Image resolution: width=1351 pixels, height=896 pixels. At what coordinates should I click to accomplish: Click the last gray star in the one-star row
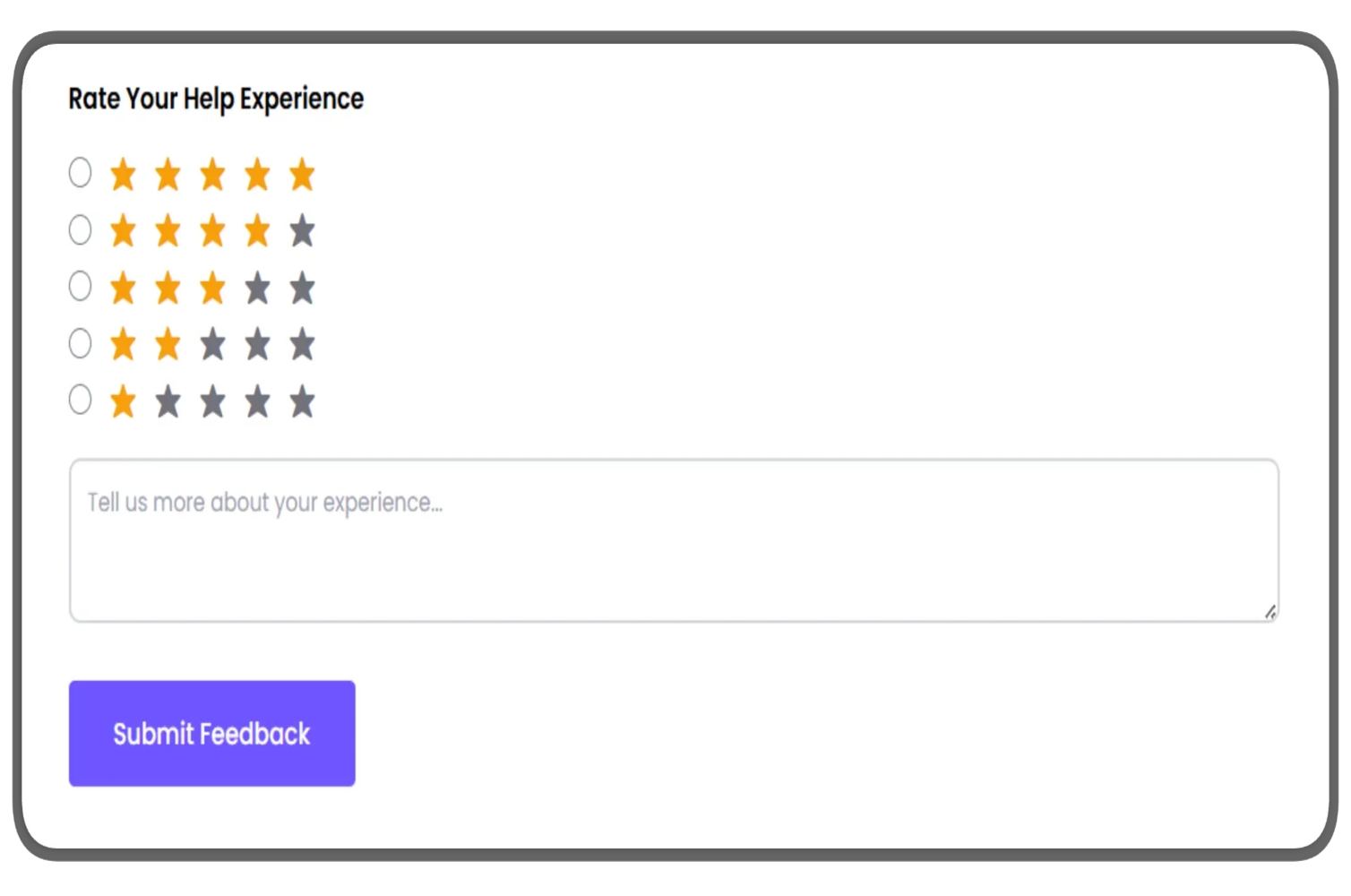(x=302, y=401)
